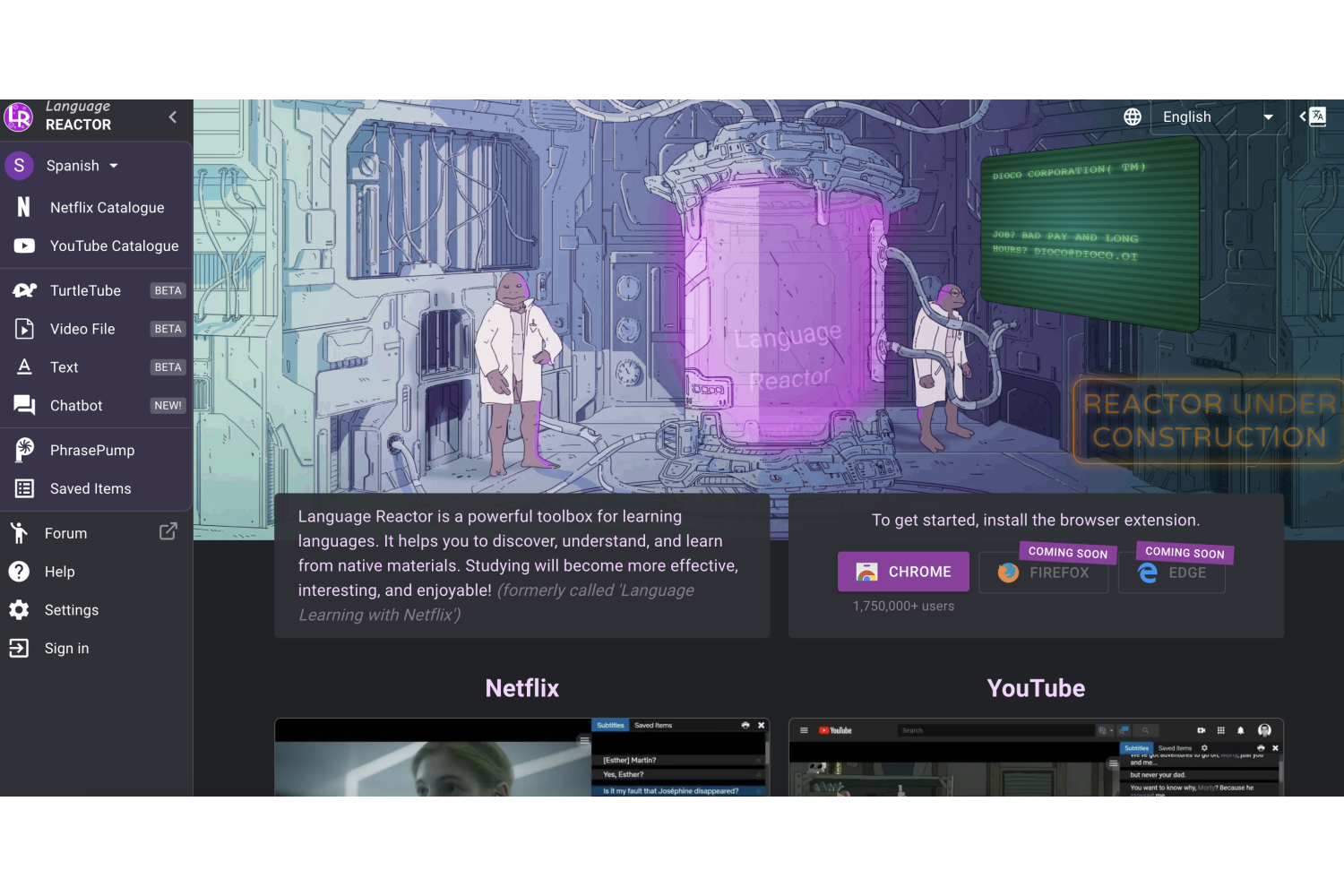Click the Settings gear icon

click(19, 610)
